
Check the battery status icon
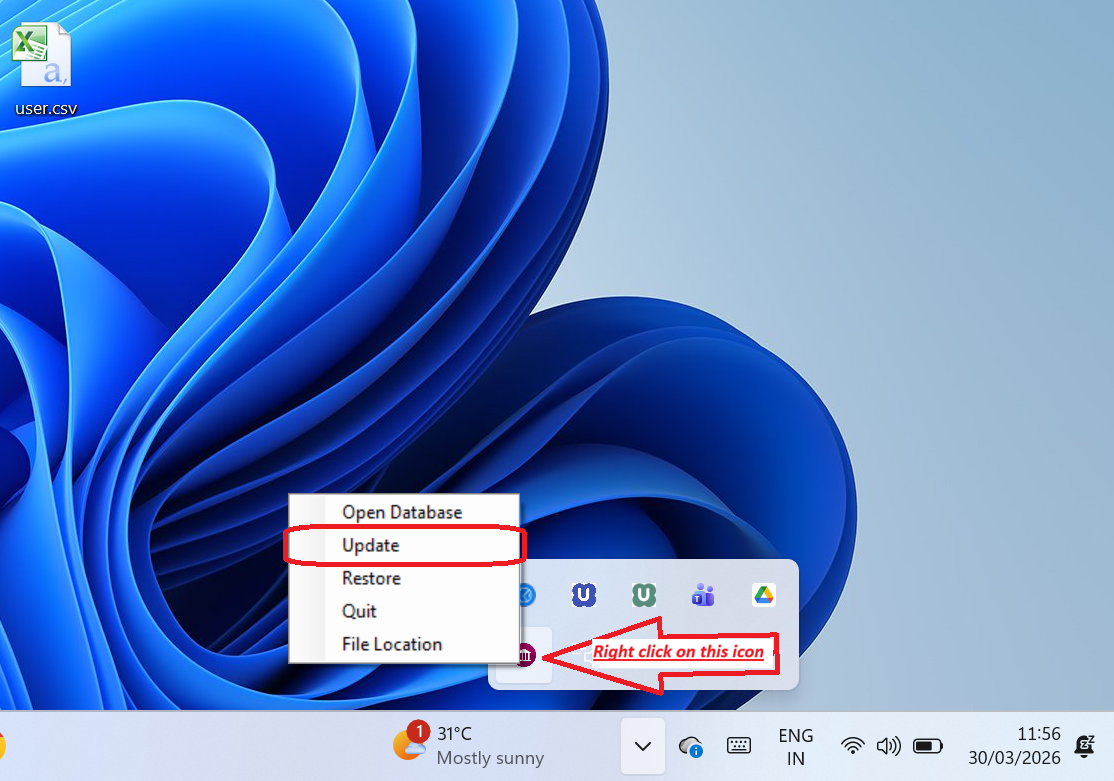click(x=928, y=746)
